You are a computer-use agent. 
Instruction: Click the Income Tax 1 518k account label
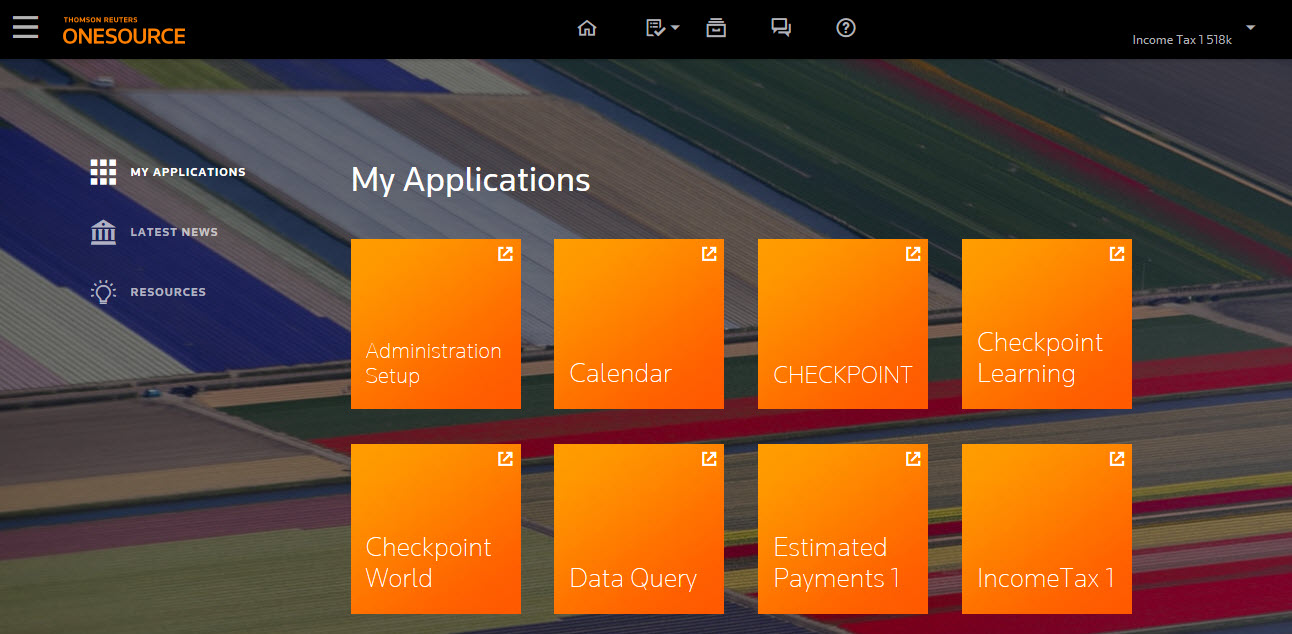pos(1181,40)
